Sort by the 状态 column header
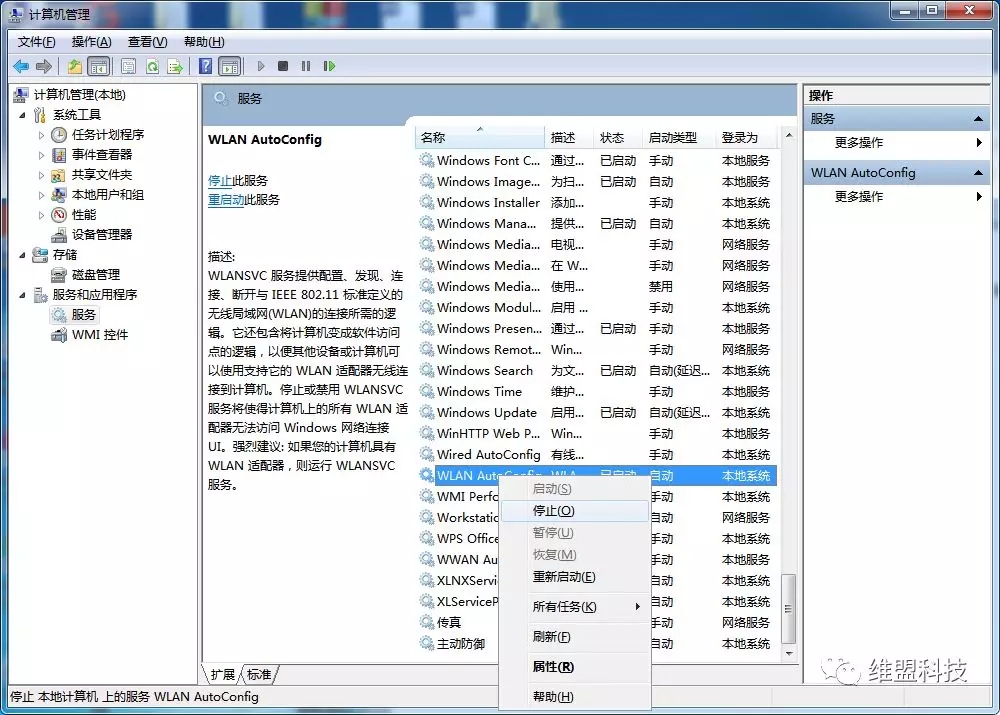 pyautogui.click(x=619, y=138)
